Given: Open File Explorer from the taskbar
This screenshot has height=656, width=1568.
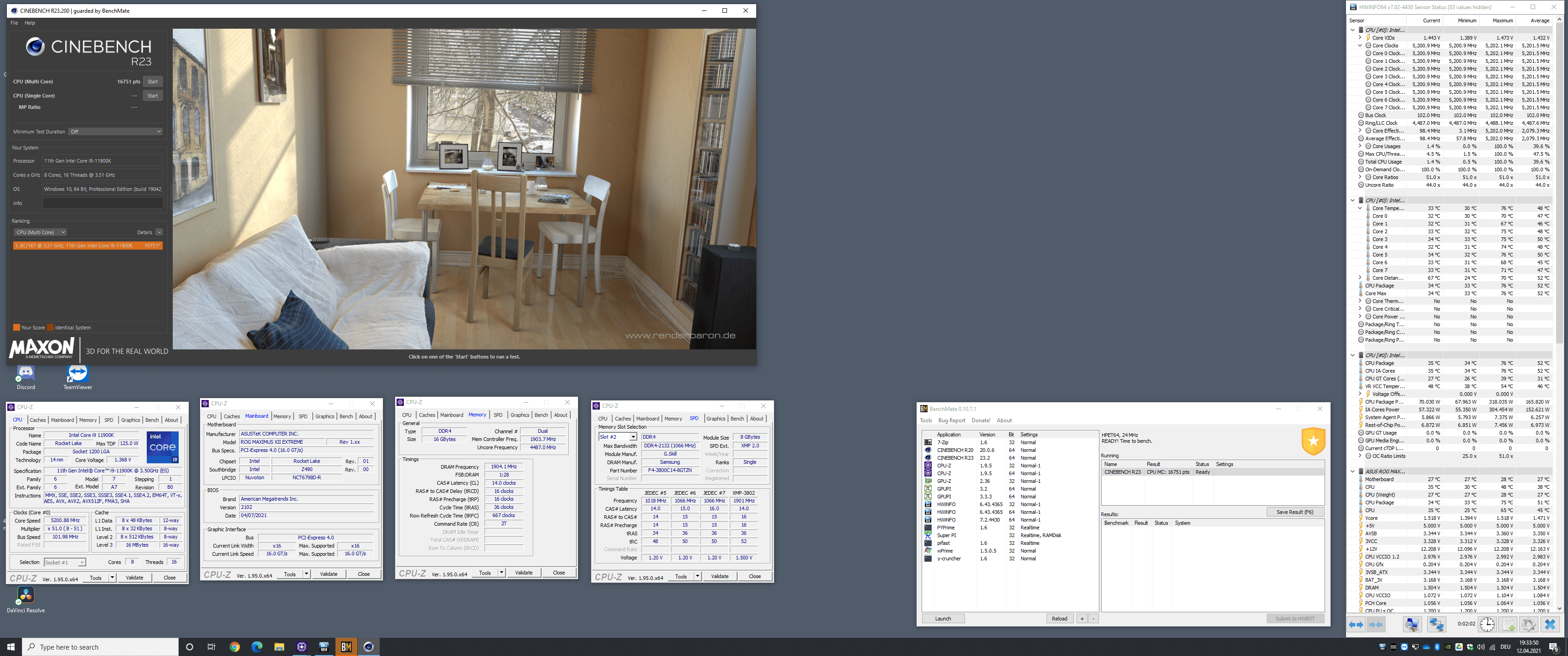Looking at the screenshot, I should coord(279,647).
